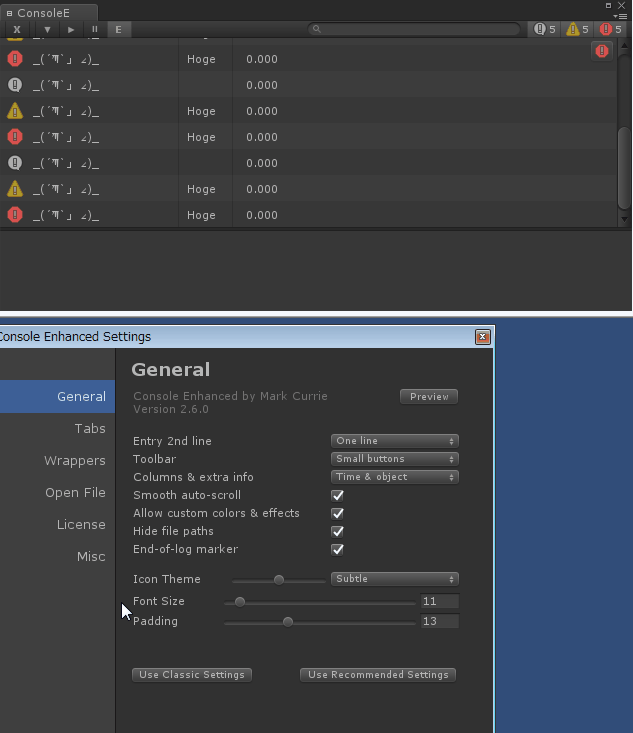Toggle the E button in console toolbar
633x733 pixels.
click(x=119, y=29)
